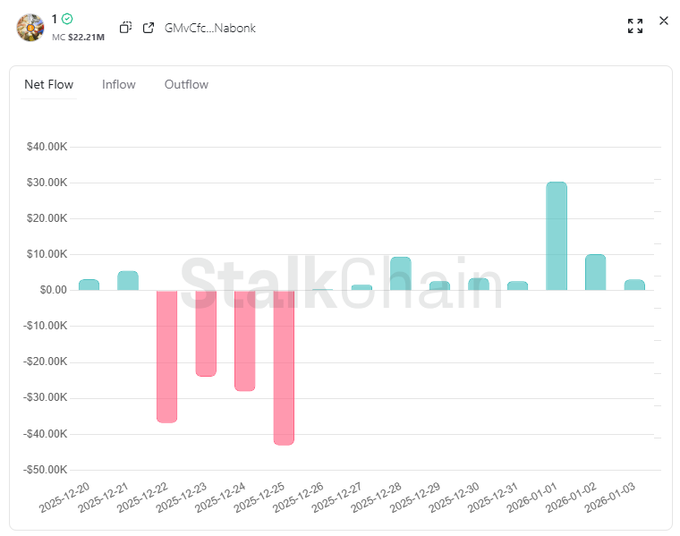Click the green verified checkmark badge

pos(67,19)
